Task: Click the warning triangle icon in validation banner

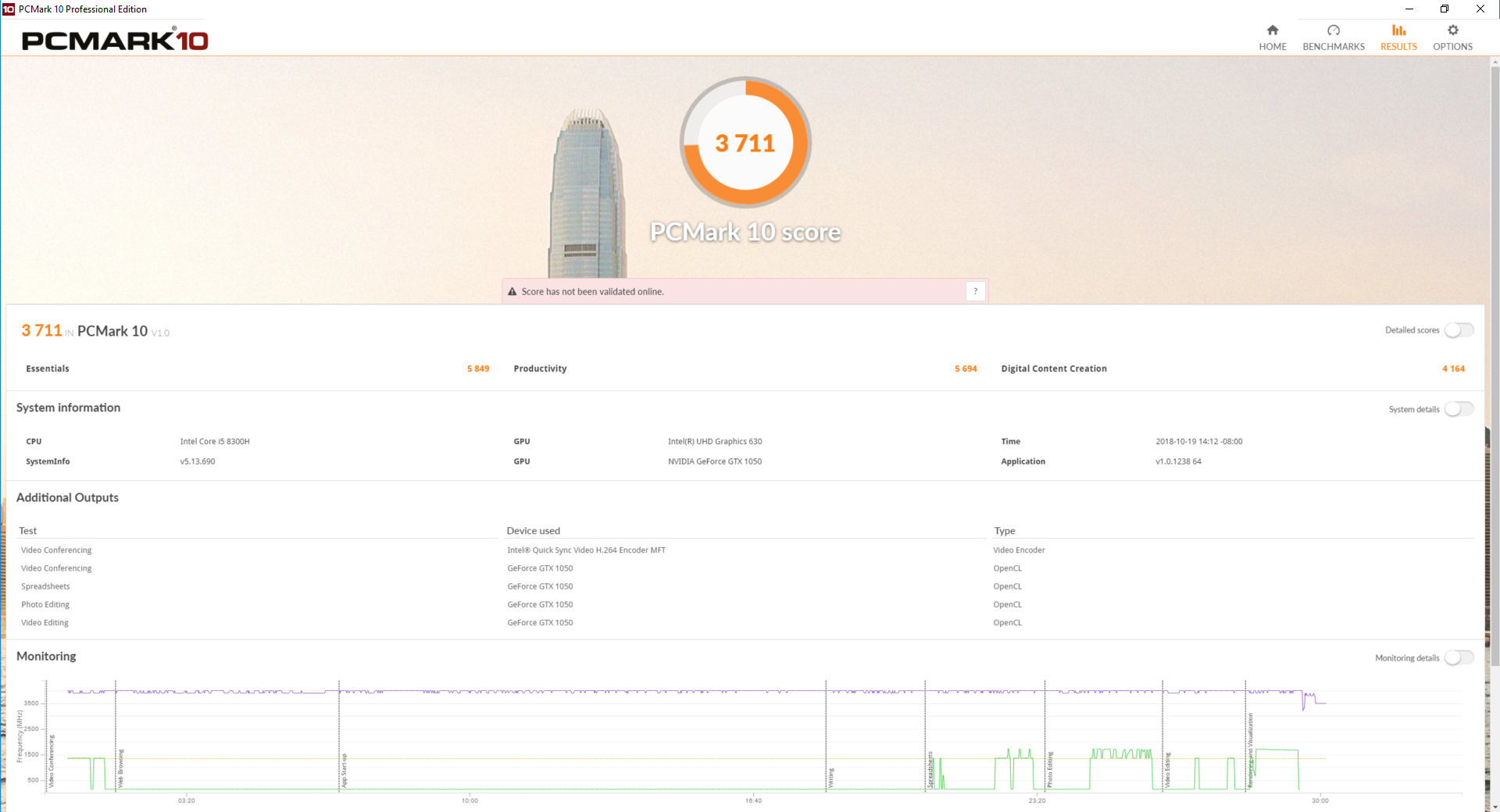Action: click(512, 292)
